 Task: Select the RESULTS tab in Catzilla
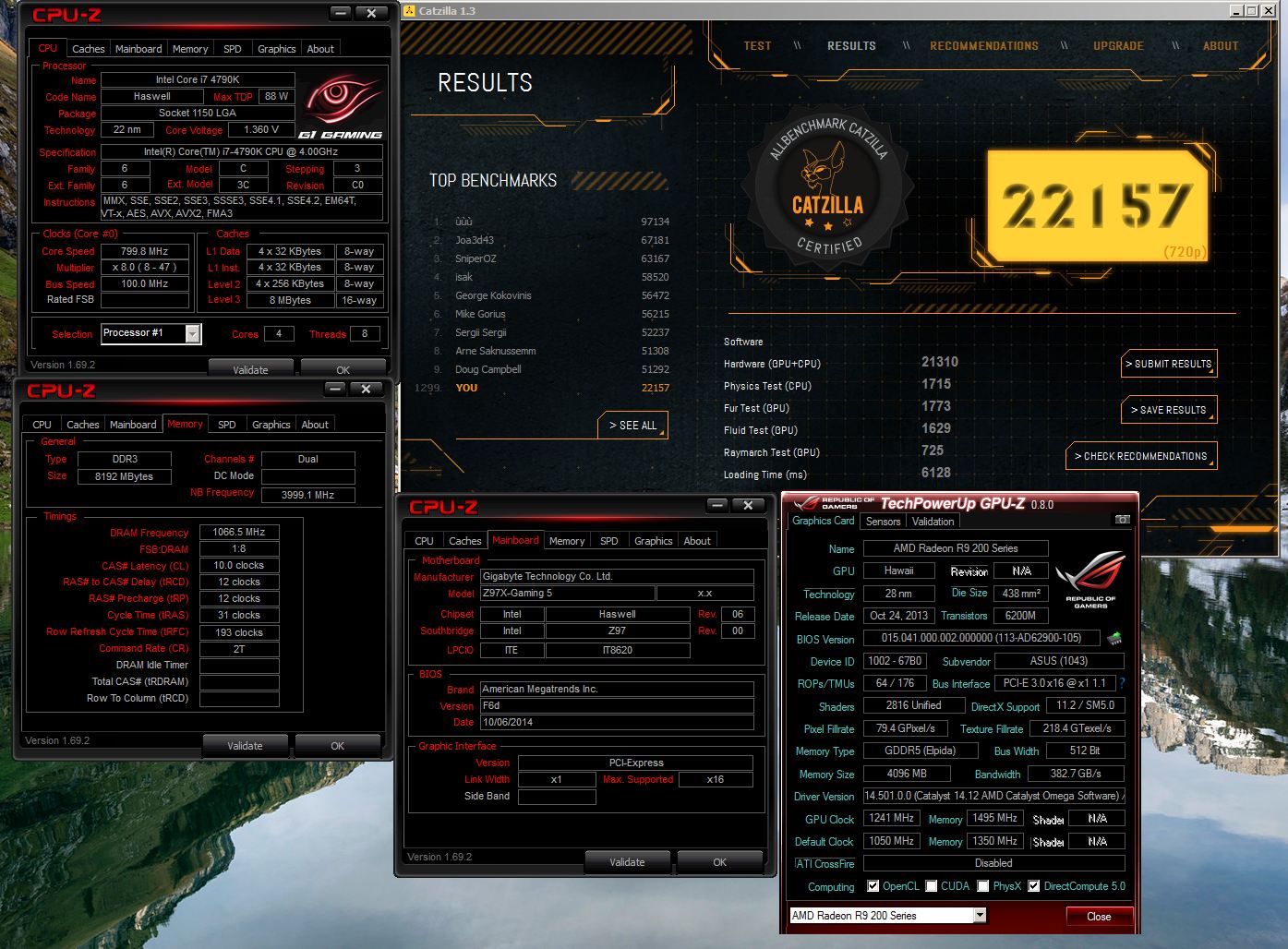pyautogui.click(x=851, y=45)
